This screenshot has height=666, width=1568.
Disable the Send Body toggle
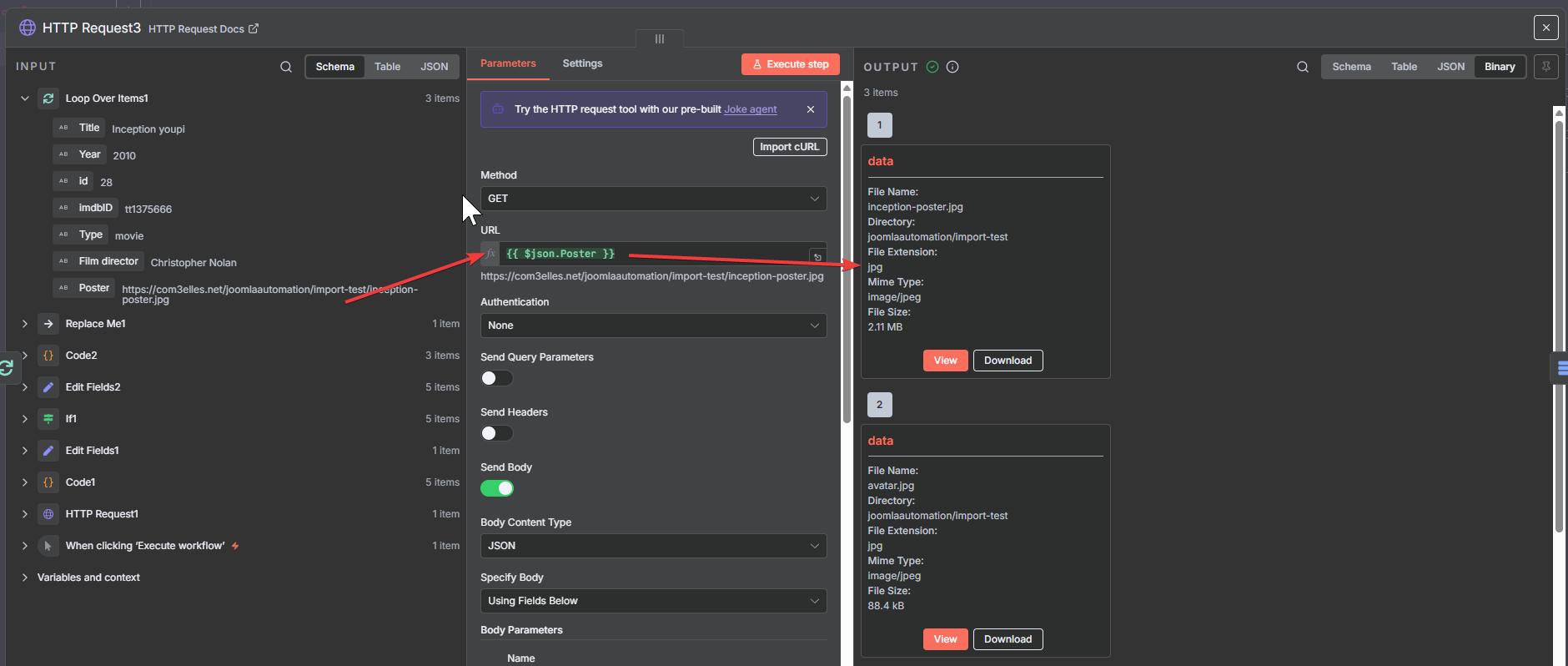click(x=496, y=488)
